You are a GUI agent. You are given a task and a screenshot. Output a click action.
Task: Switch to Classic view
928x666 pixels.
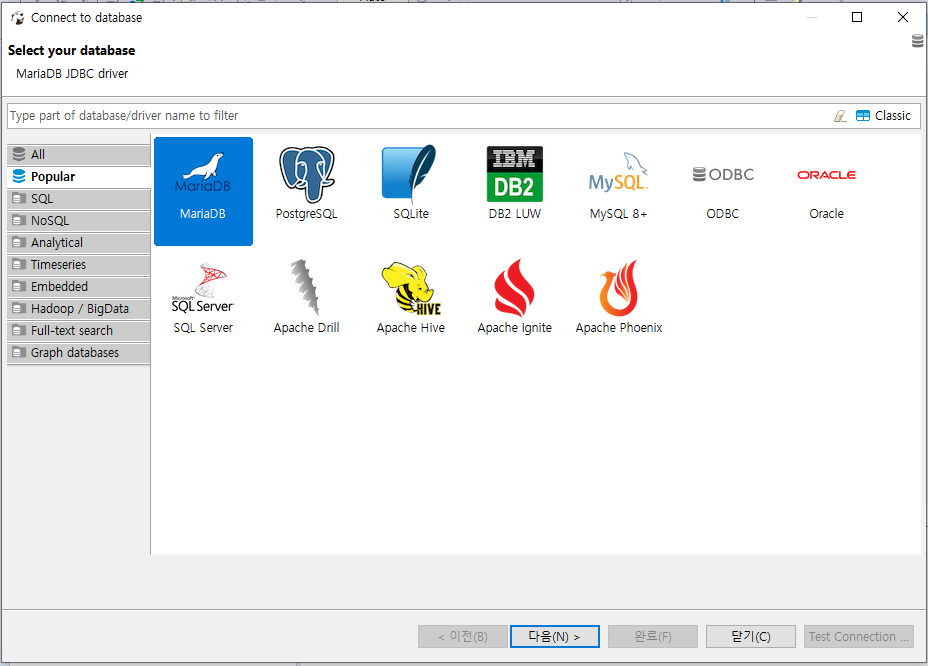tap(883, 116)
